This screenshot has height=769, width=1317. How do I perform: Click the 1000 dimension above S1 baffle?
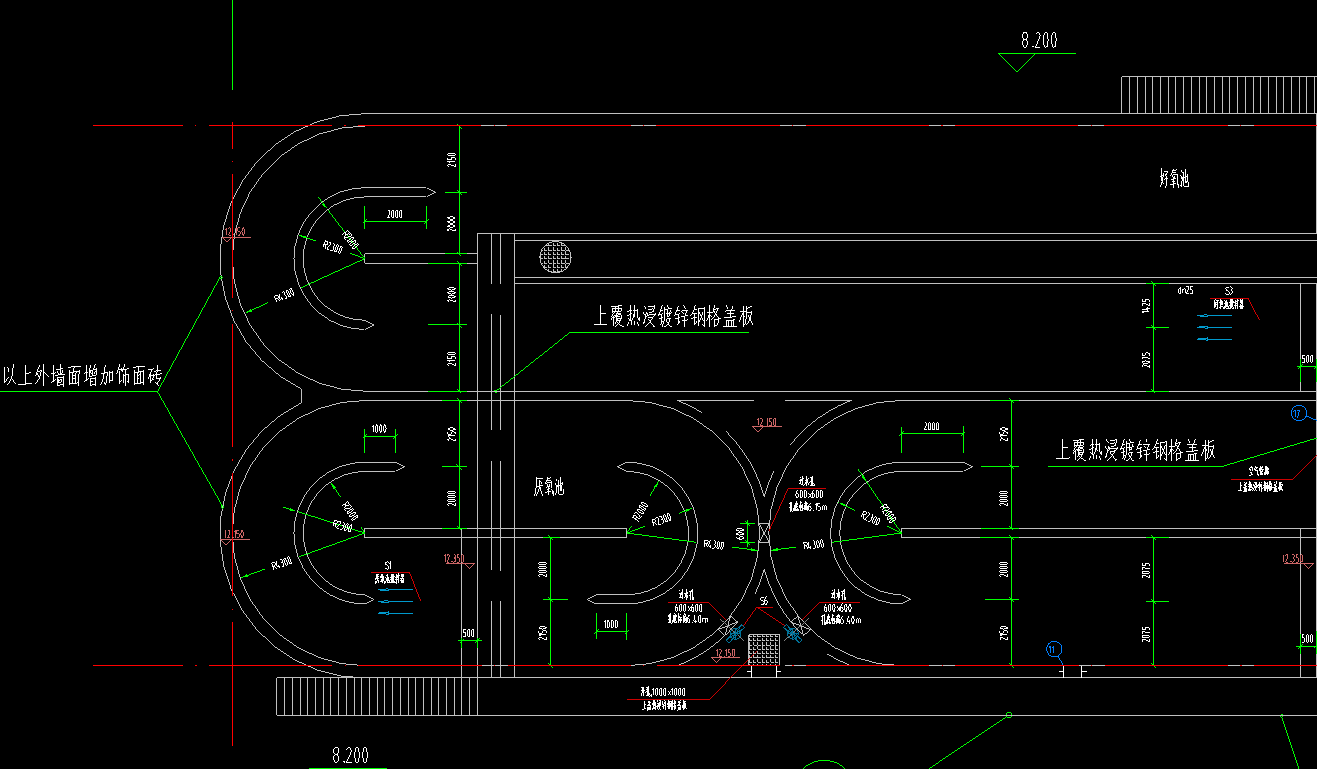point(379,428)
